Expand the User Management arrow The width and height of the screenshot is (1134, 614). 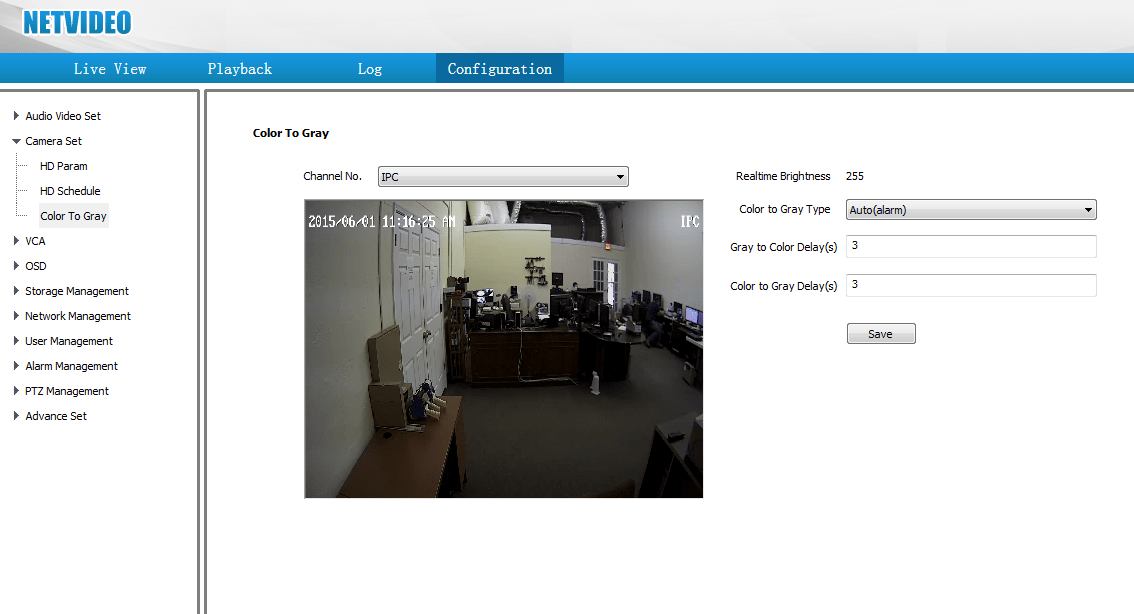click(16, 341)
